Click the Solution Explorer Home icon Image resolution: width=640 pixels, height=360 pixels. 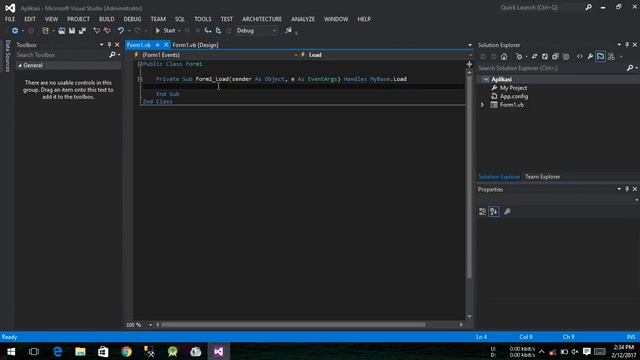point(504,56)
